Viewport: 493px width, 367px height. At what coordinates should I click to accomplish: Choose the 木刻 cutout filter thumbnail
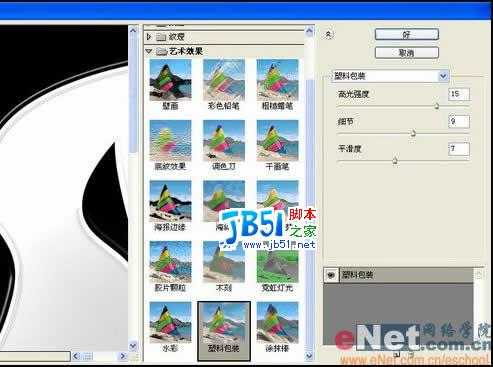(224, 262)
